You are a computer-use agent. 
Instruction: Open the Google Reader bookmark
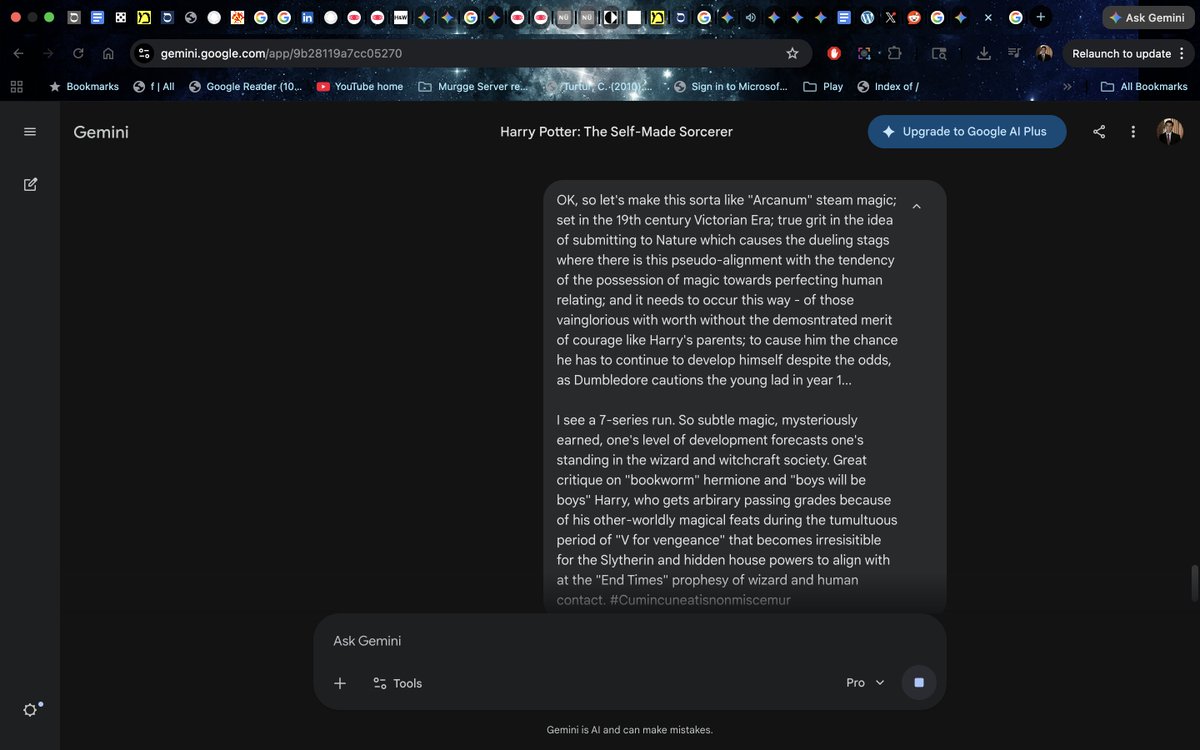(246, 86)
